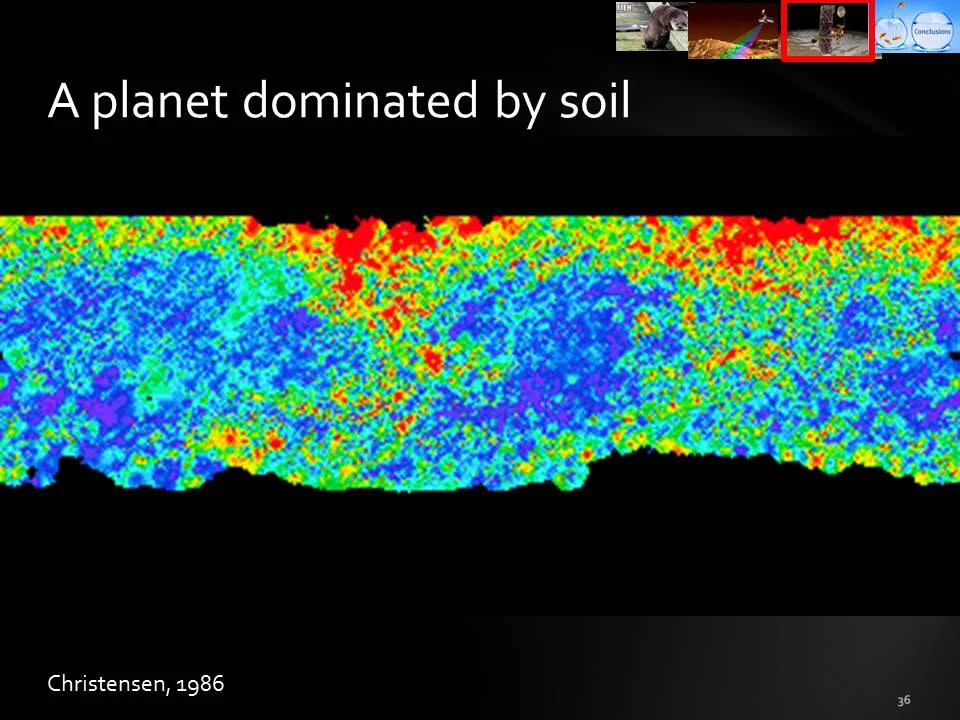Screen dimensions: 960x720
Task: Click the citation "Christensen, 1986"
Action: (x=136, y=683)
